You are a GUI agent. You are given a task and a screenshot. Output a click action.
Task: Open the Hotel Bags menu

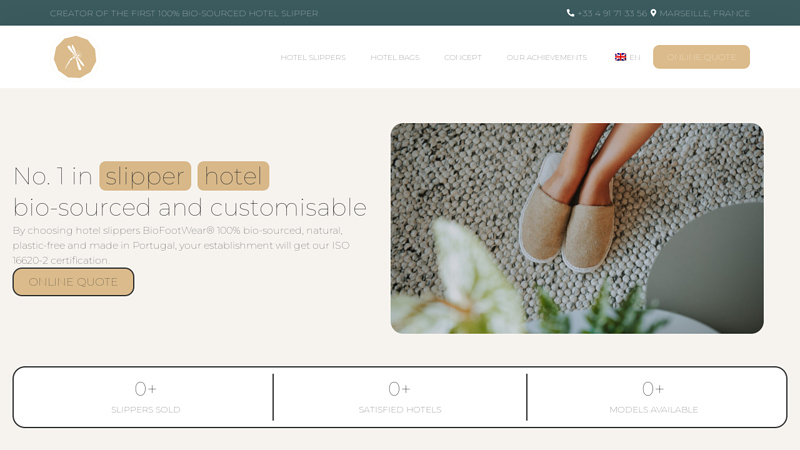click(x=395, y=57)
